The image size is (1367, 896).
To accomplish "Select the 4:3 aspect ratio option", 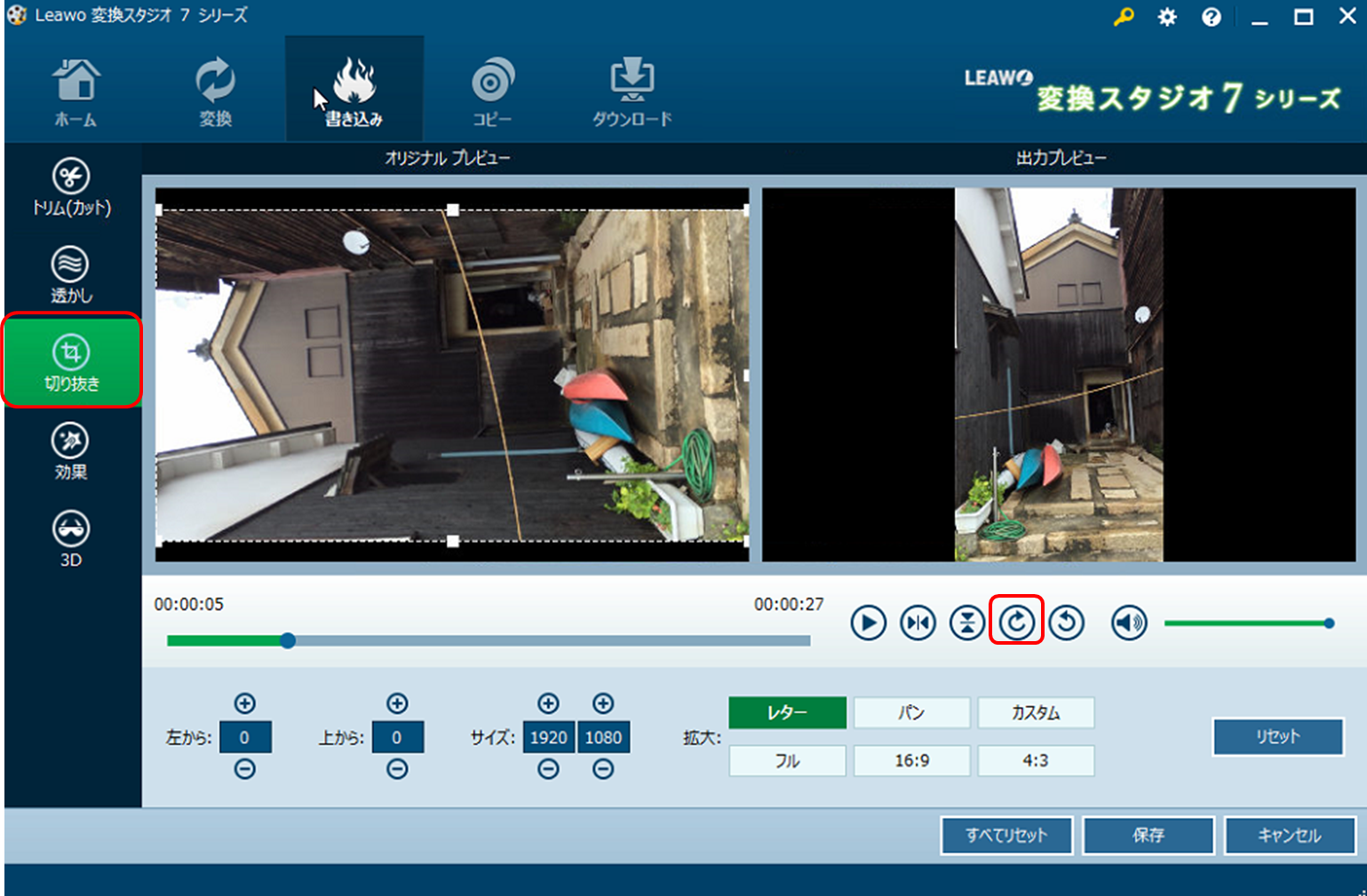I will pyautogui.click(x=1035, y=760).
